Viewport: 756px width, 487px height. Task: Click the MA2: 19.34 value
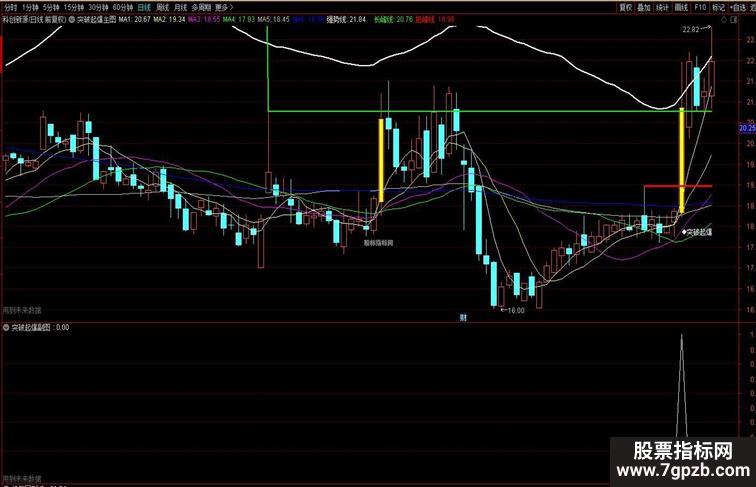pyautogui.click(x=169, y=20)
